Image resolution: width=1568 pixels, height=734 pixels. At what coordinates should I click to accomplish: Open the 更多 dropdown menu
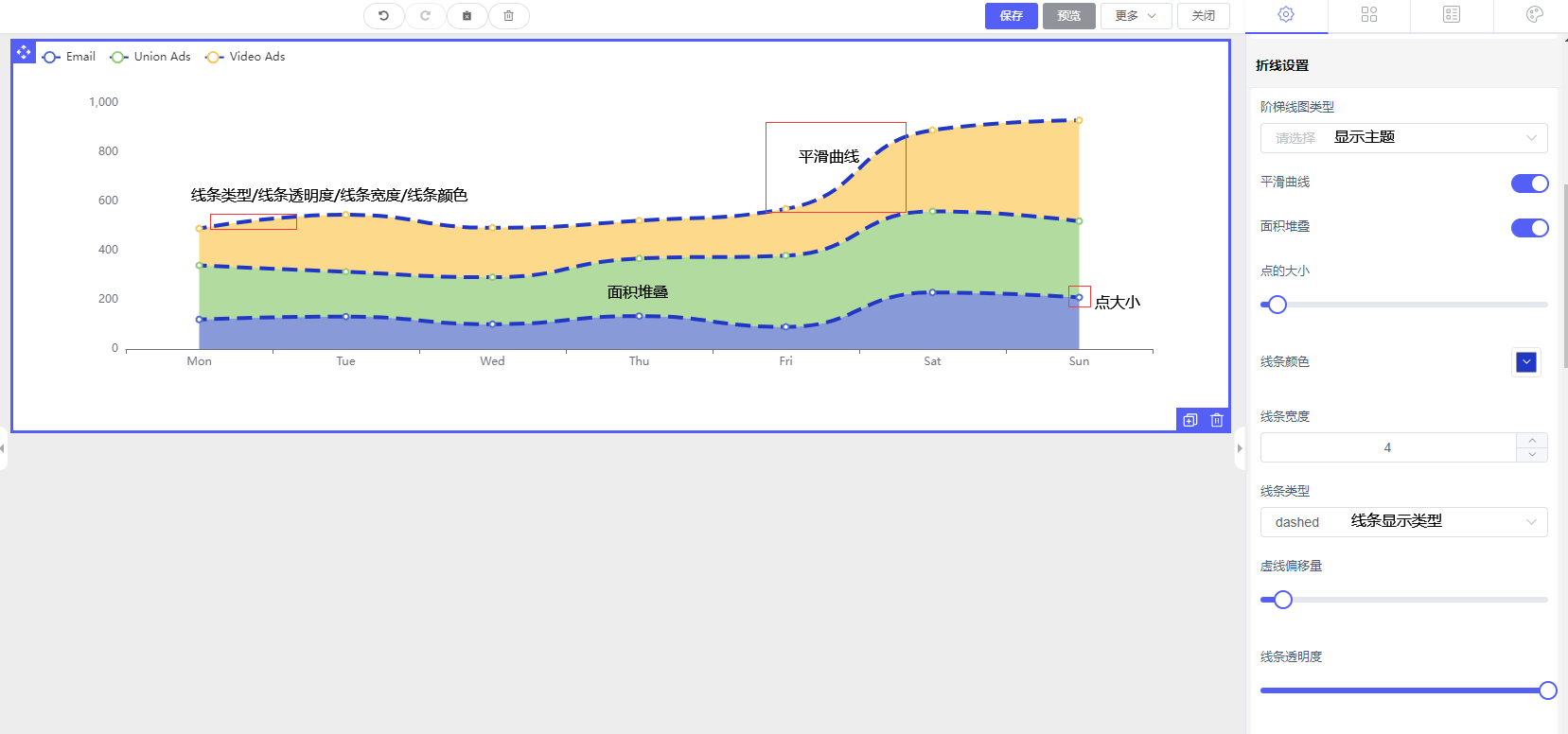[x=1136, y=16]
